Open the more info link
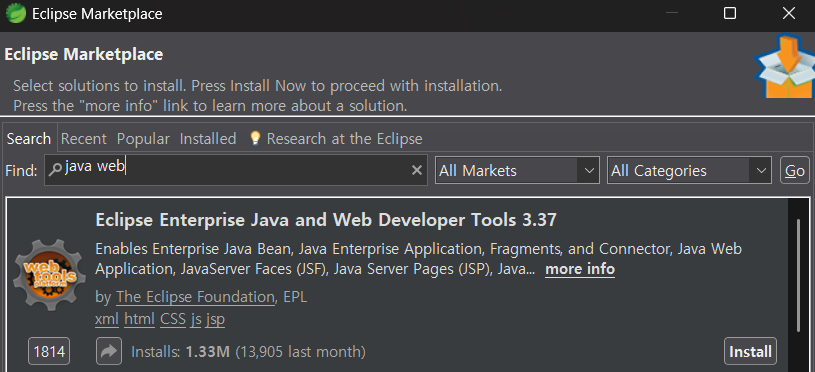Viewport: 815px width, 372px height. pos(580,269)
